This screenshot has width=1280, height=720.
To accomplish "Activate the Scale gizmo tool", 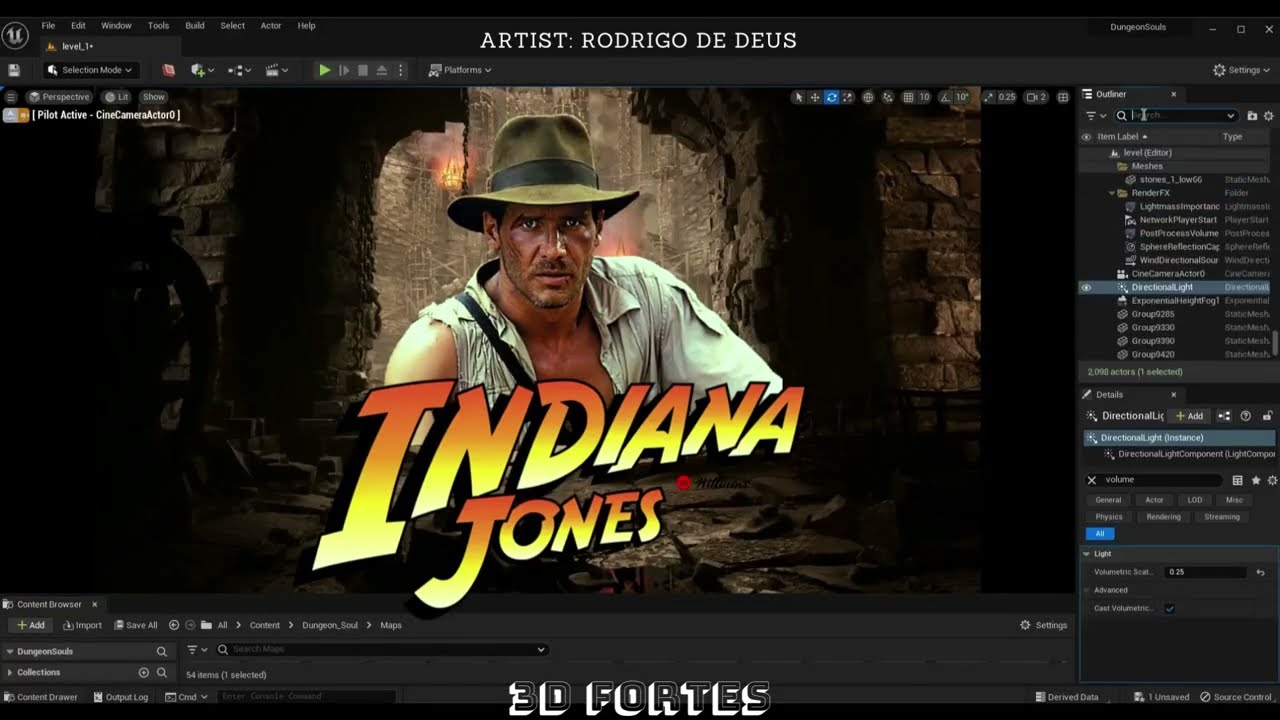I will (848, 97).
